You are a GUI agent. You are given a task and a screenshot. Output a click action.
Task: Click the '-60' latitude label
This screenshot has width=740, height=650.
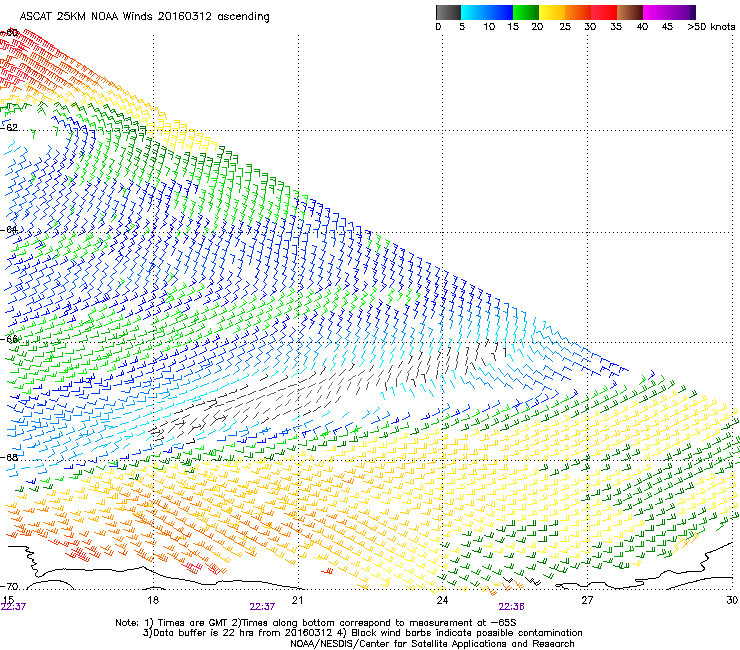click(x=9, y=33)
